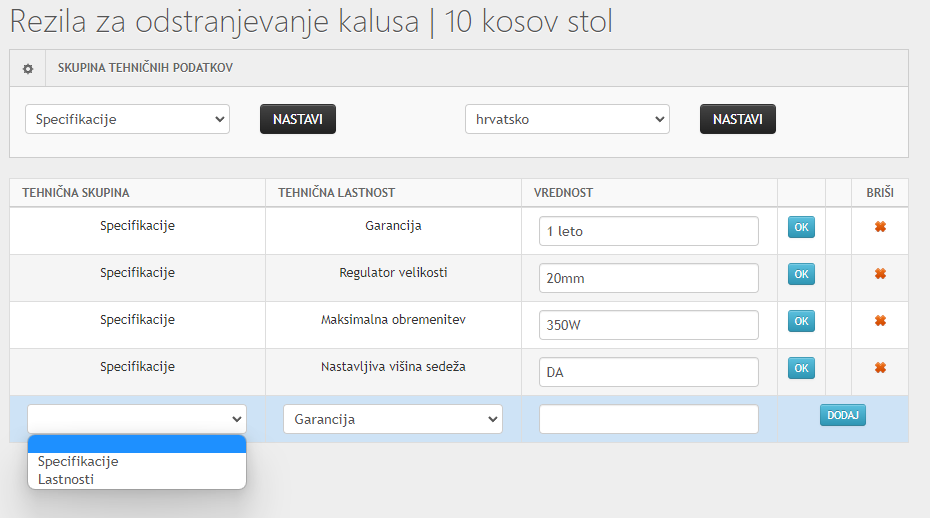Select the blank highlighted dropdown option
This screenshot has width=930, height=518.
[x=137, y=444]
